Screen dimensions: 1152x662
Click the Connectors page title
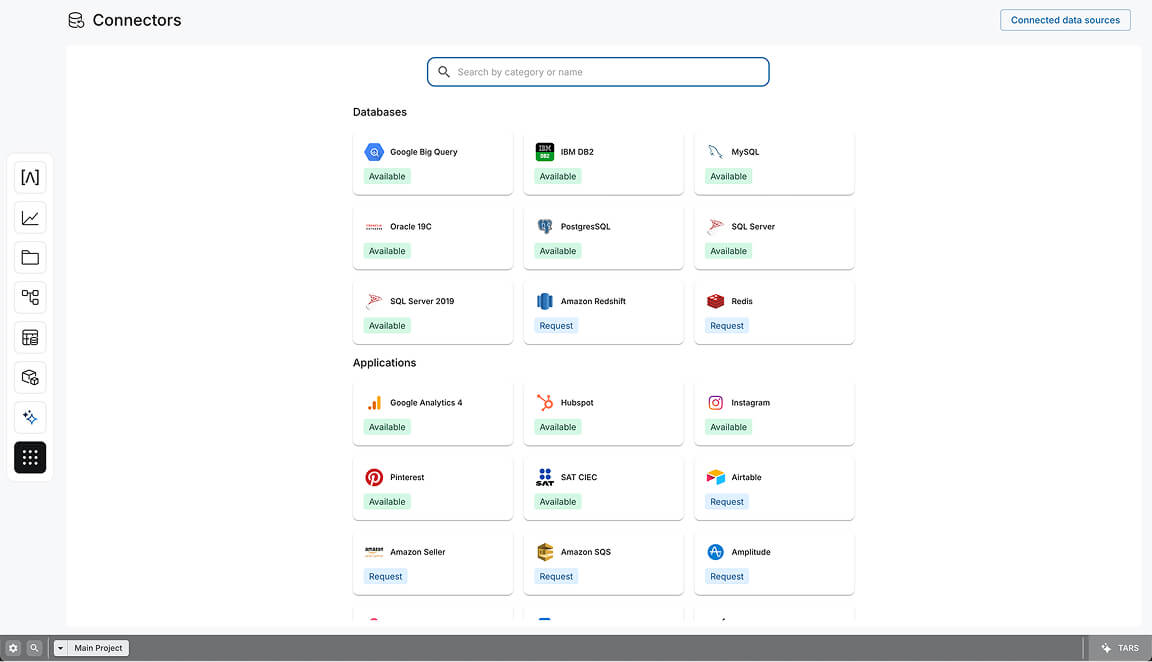pyautogui.click(x=137, y=21)
